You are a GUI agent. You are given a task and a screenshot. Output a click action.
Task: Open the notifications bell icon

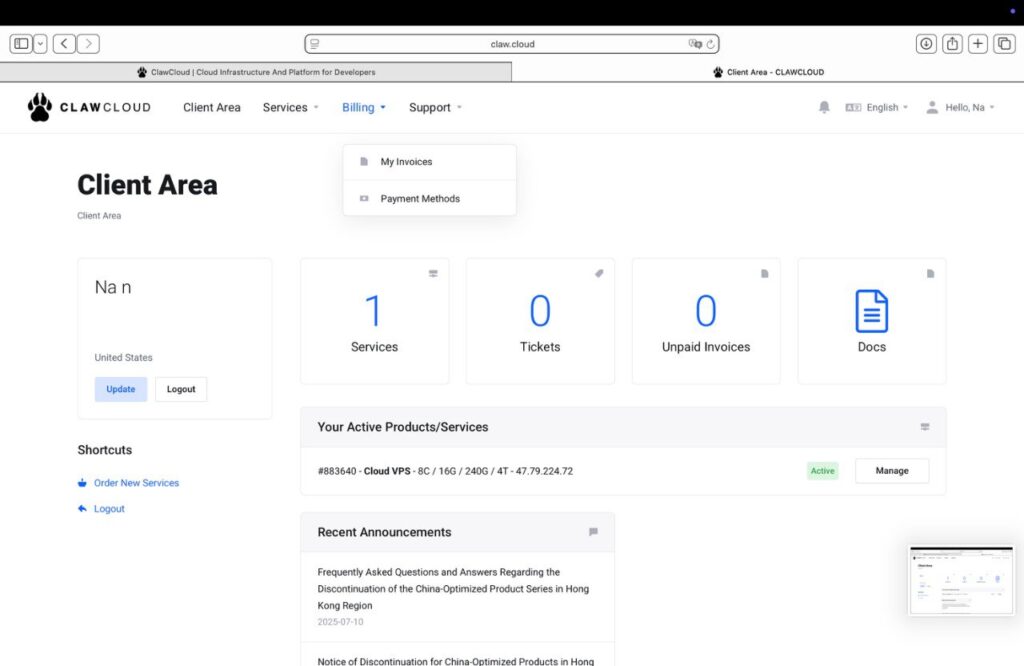coord(824,107)
